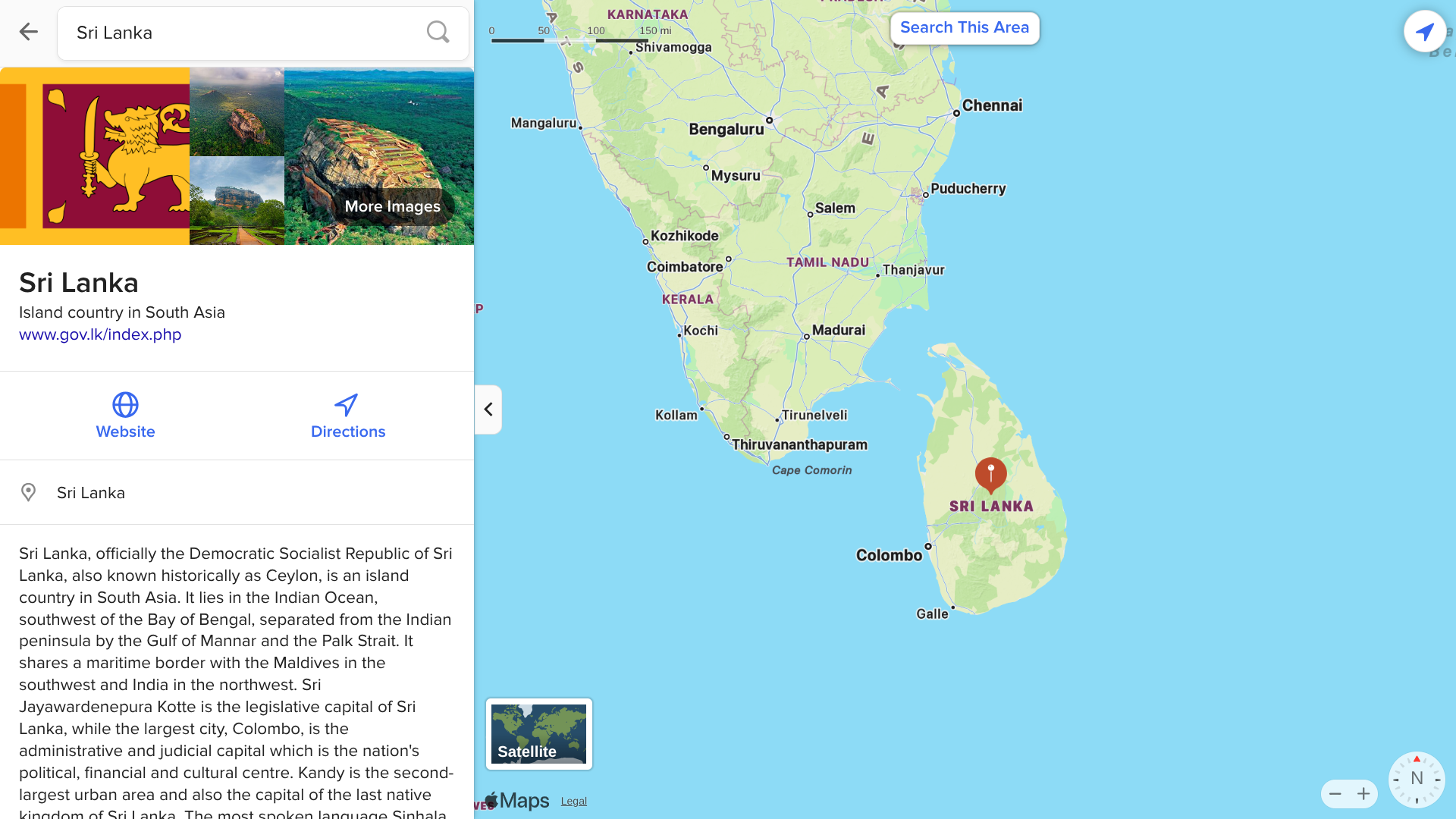Screen dimensions: 1456x819
Task: Click the Website globe icon
Action: point(125,404)
